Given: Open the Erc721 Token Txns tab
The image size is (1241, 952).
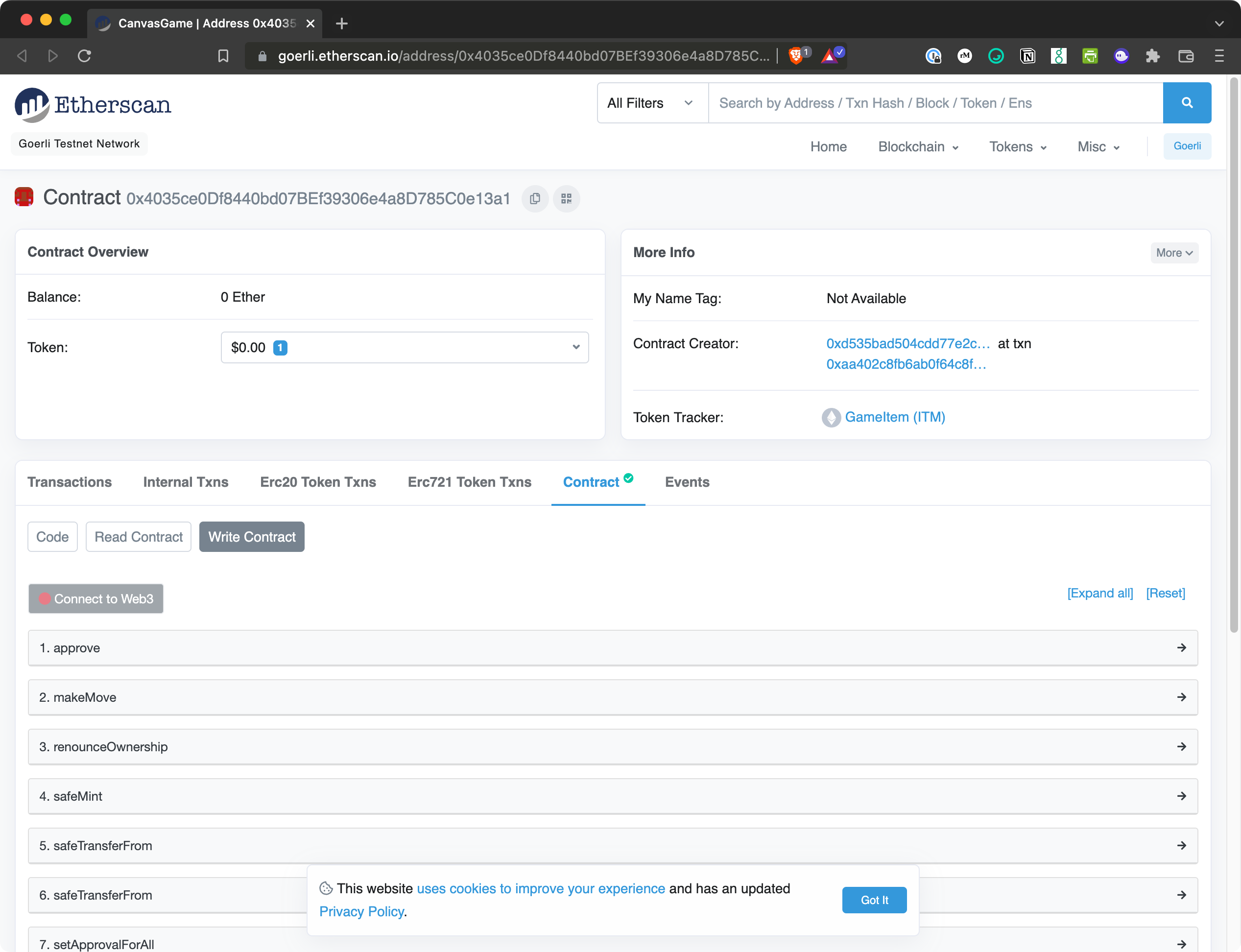Looking at the screenshot, I should tap(469, 482).
